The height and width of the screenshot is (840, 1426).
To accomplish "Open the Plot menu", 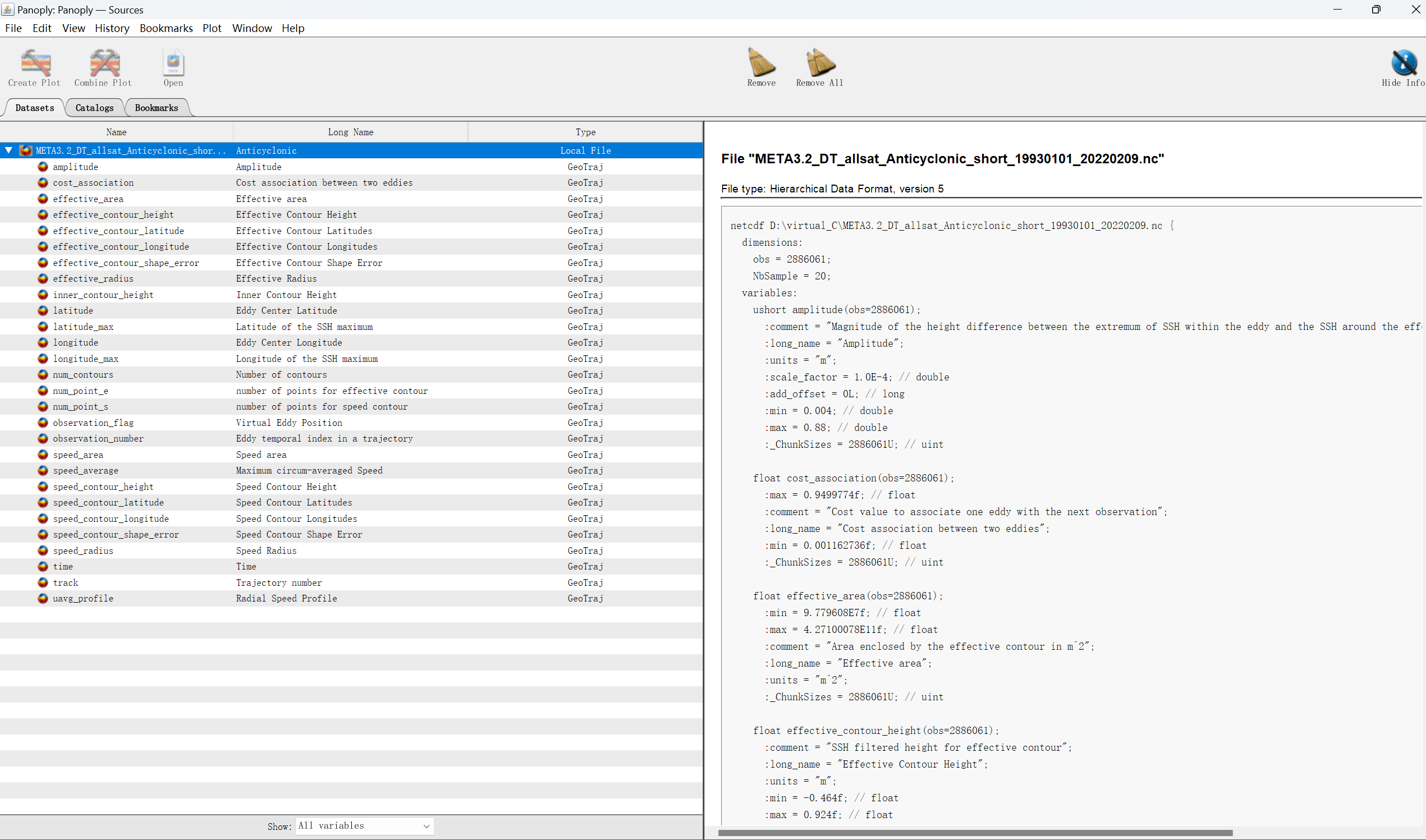I will click(212, 28).
